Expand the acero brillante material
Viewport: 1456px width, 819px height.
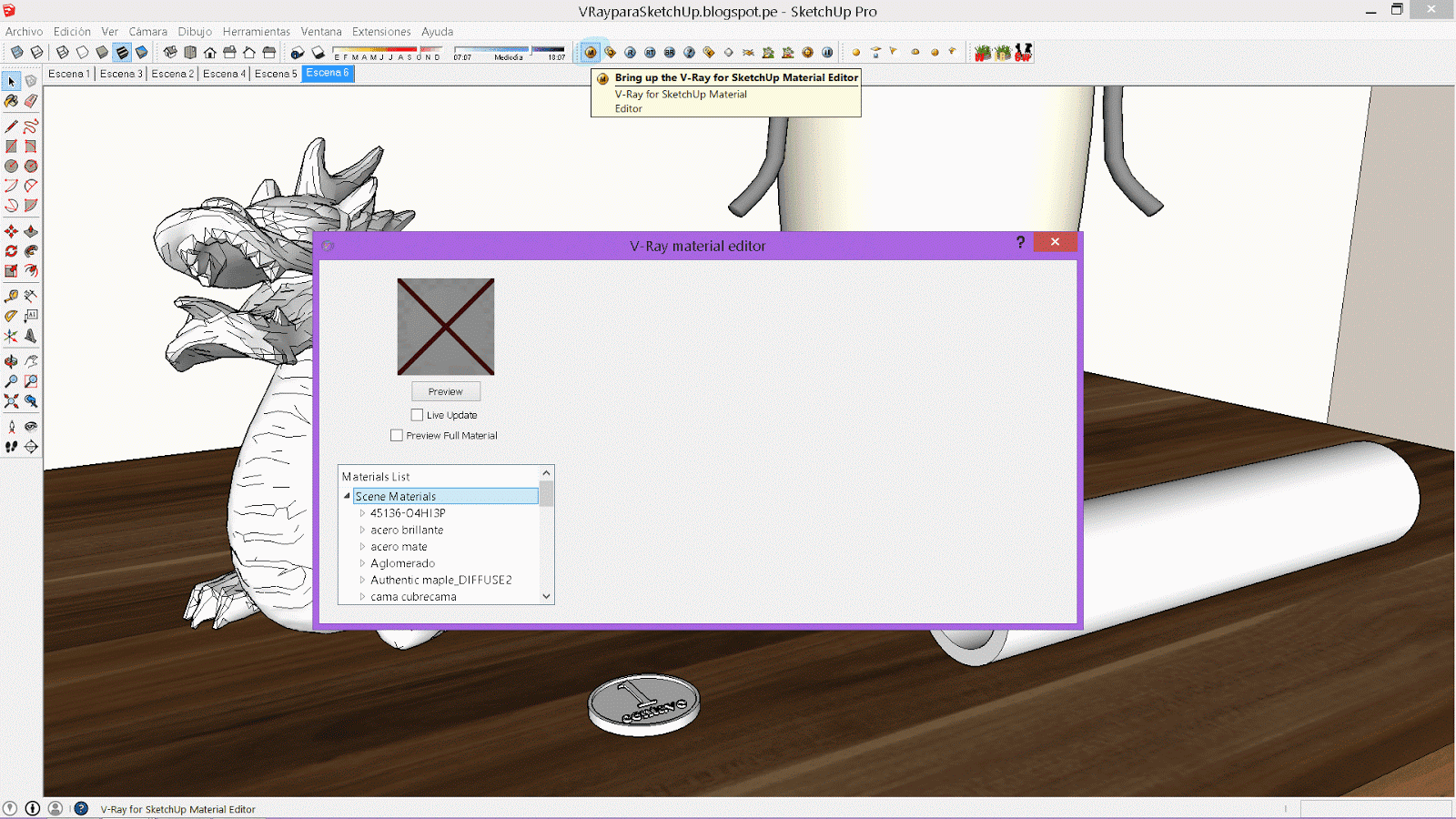(361, 530)
